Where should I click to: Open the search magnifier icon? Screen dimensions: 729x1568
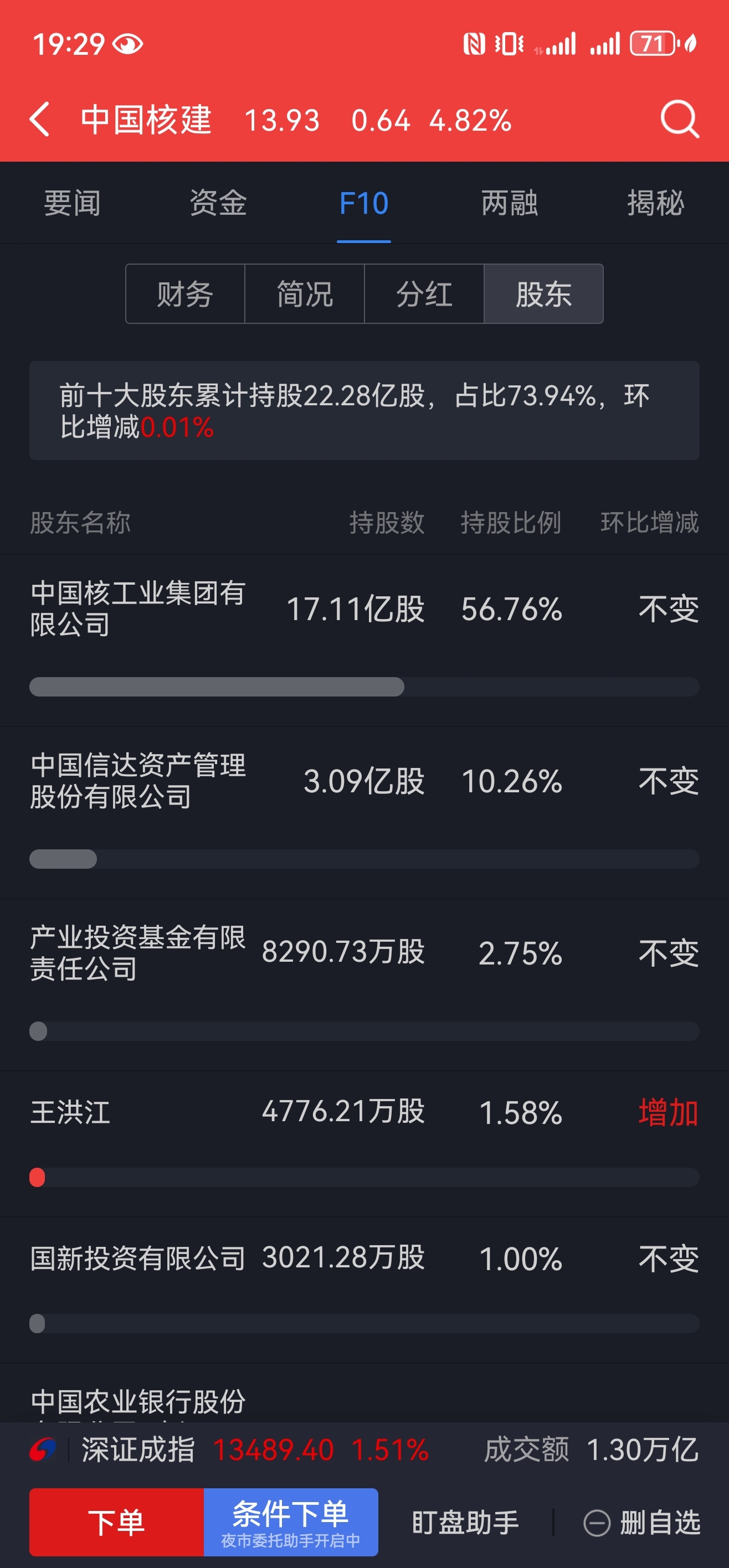click(x=680, y=119)
